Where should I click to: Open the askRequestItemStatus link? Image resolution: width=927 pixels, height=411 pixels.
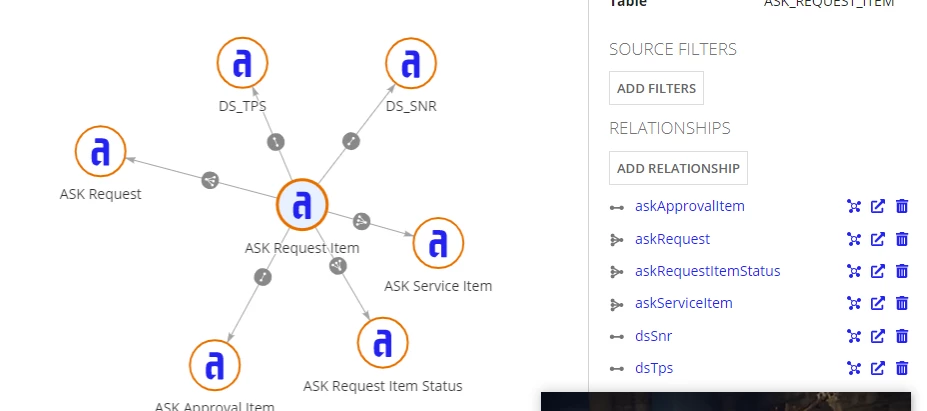click(x=708, y=271)
